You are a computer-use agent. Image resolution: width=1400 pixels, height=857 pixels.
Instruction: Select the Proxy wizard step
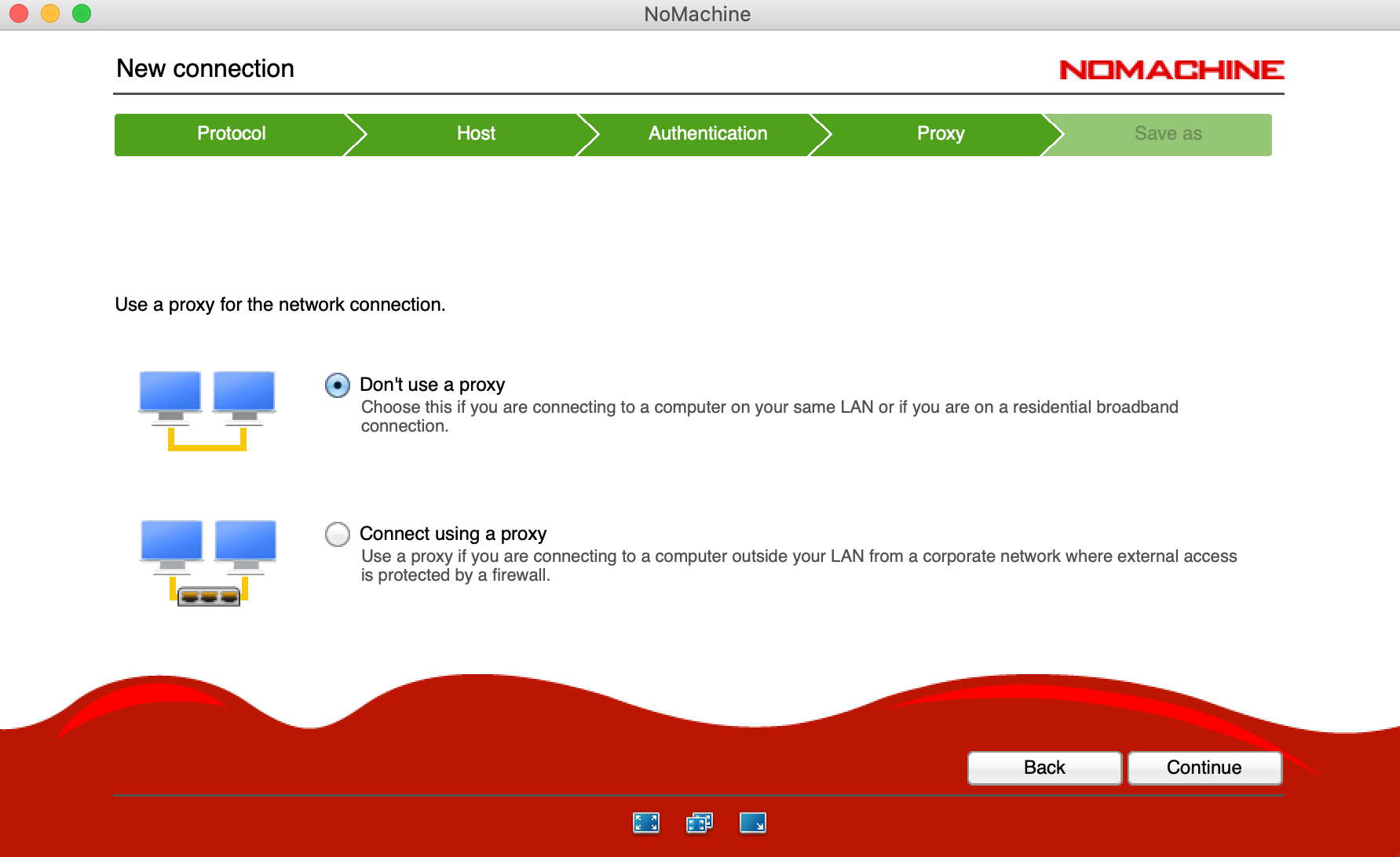(x=940, y=134)
